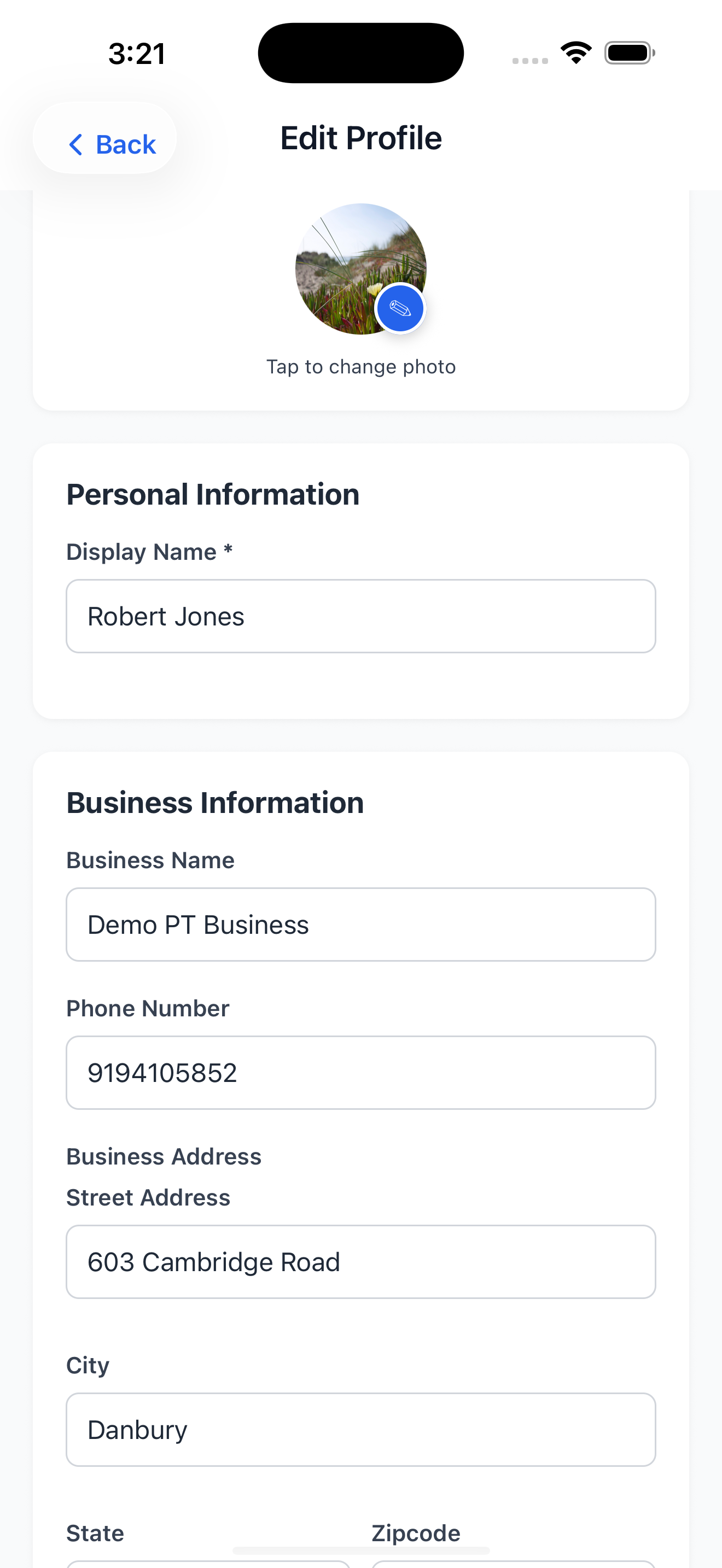Select the profile photo thumbnail
This screenshot has height=1568, width=722.
360,269
